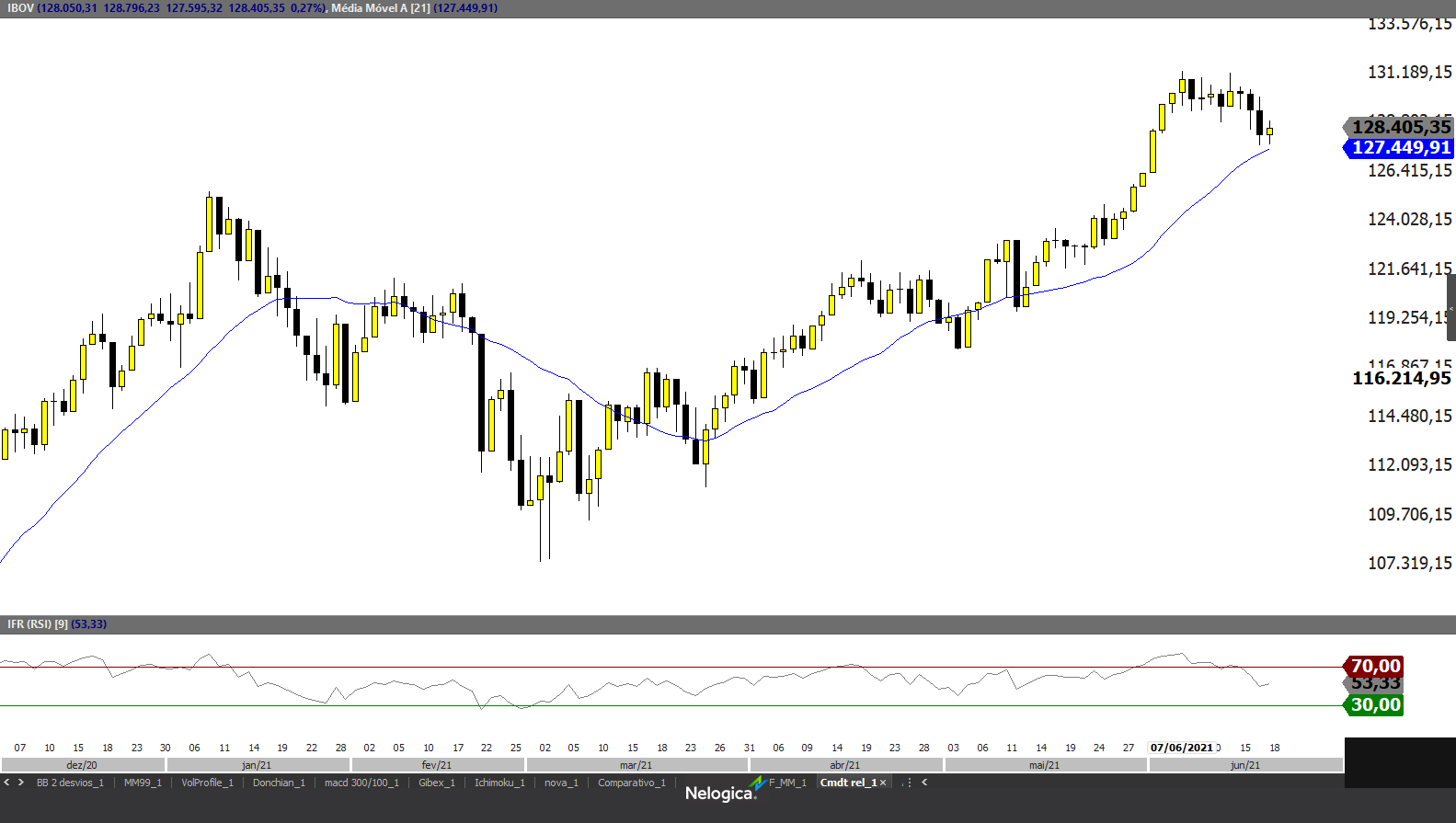
Task: Switch to Donchian_1 layout tab
Action: click(x=279, y=783)
